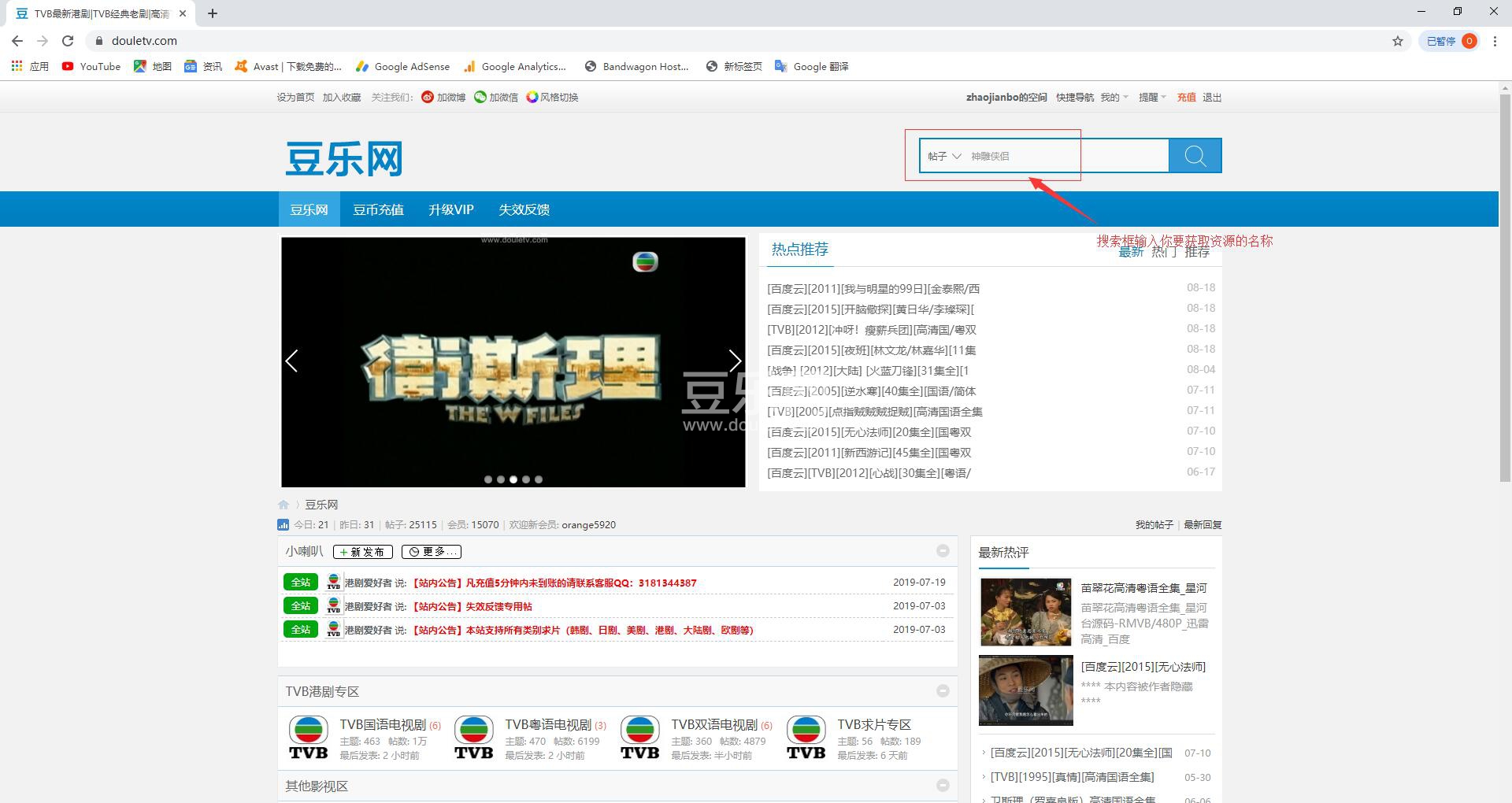
Task: Click 我的帖子 link
Action: click(1154, 525)
